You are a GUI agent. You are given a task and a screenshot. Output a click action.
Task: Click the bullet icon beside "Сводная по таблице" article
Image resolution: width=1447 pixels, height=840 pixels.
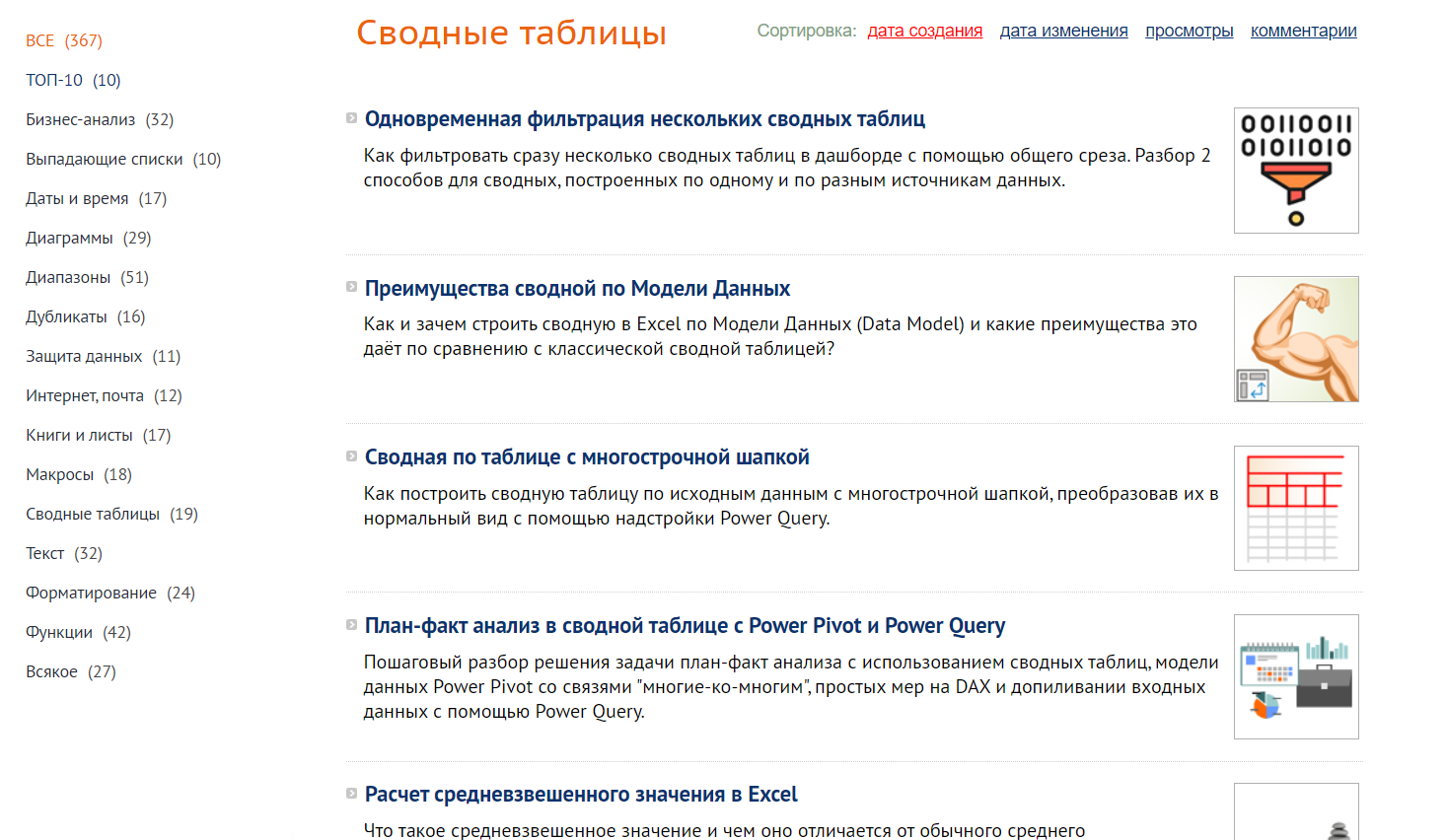pos(351,456)
